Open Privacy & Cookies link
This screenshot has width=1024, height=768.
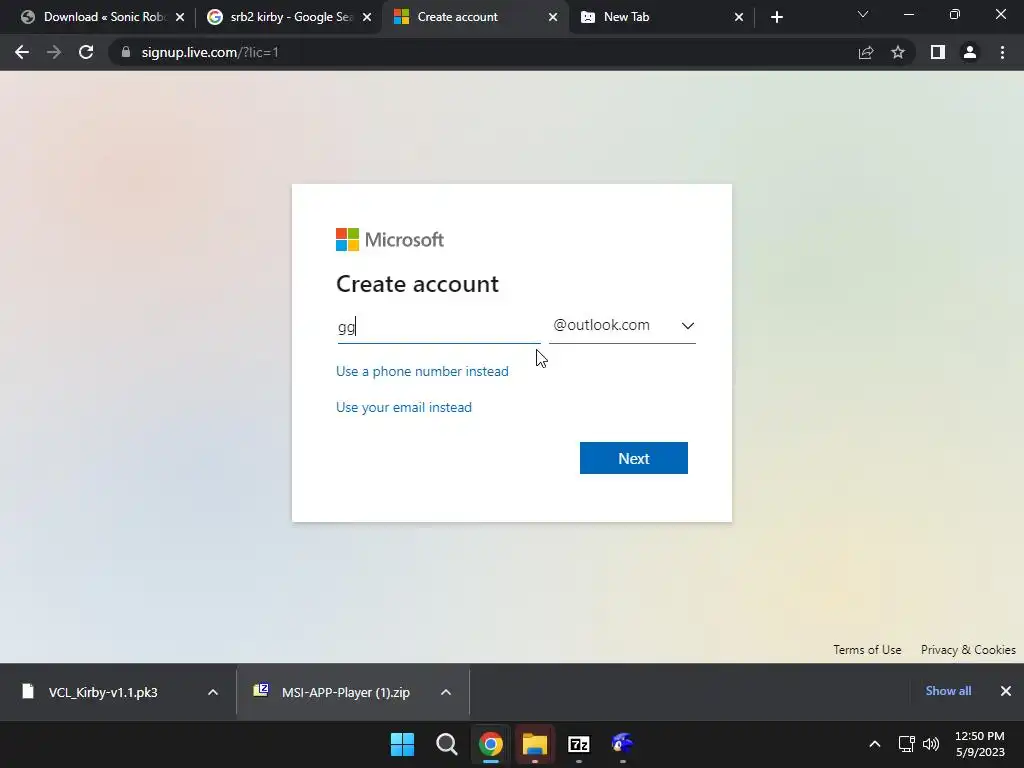point(968,650)
